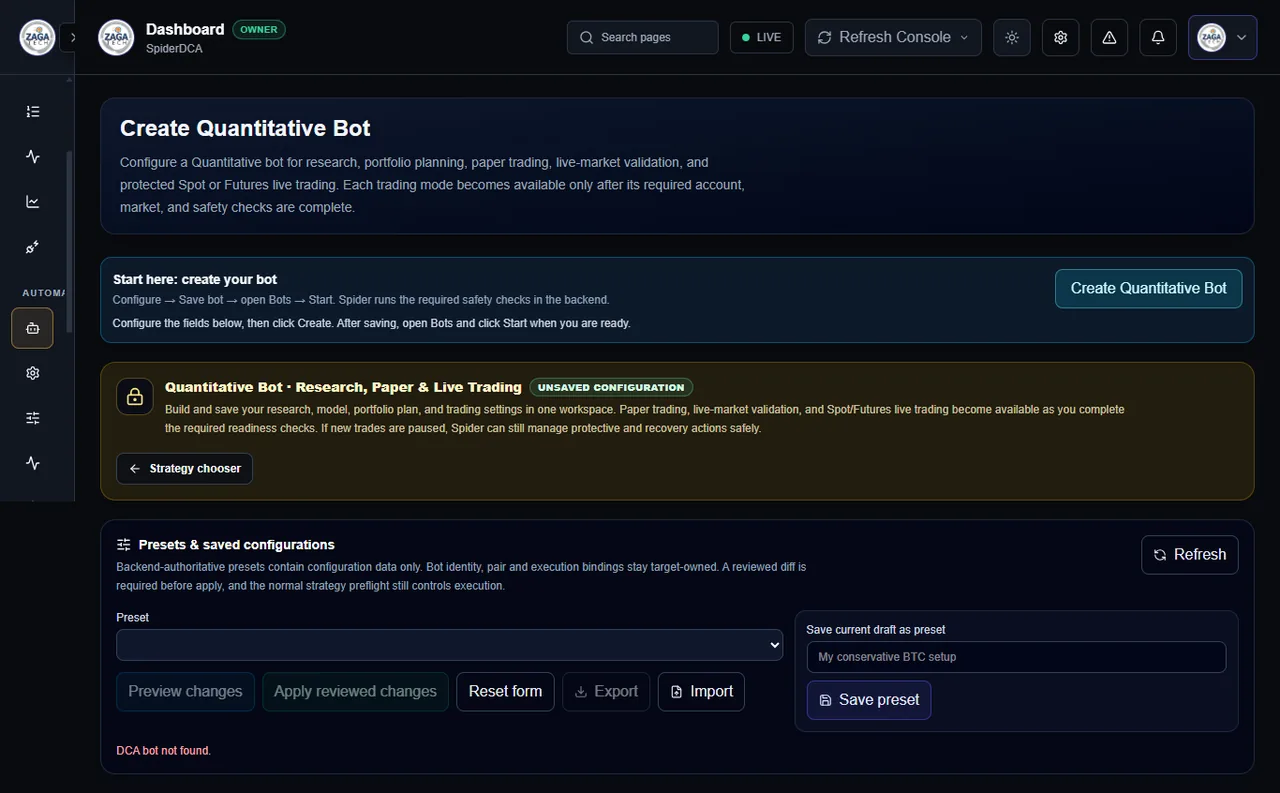This screenshot has height=793, width=1280.
Task: Open the warning triangle alerts icon
Action: (1109, 37)
